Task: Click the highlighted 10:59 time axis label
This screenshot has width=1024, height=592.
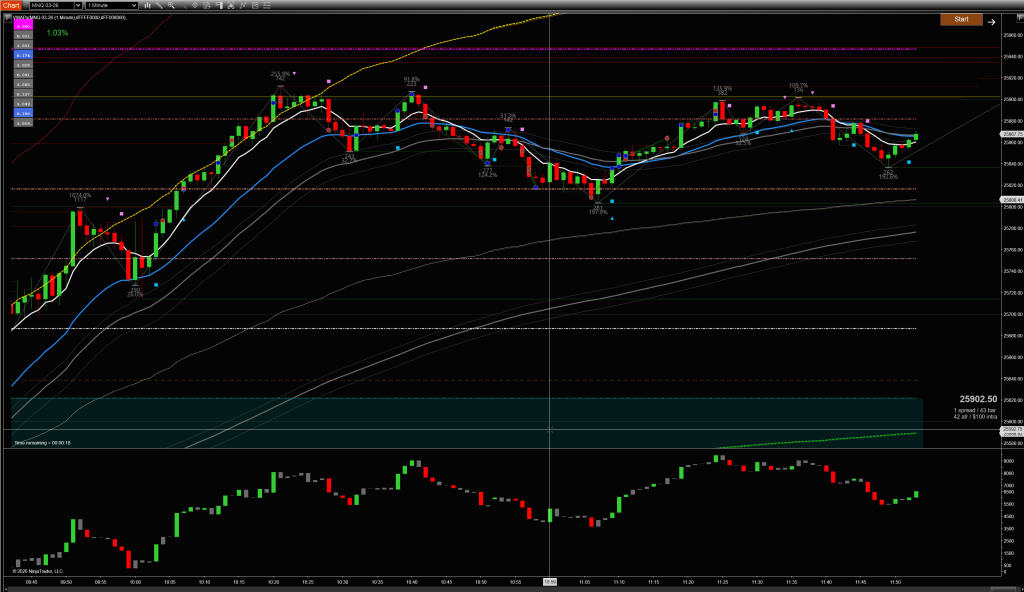Action: tap(549, 581)
